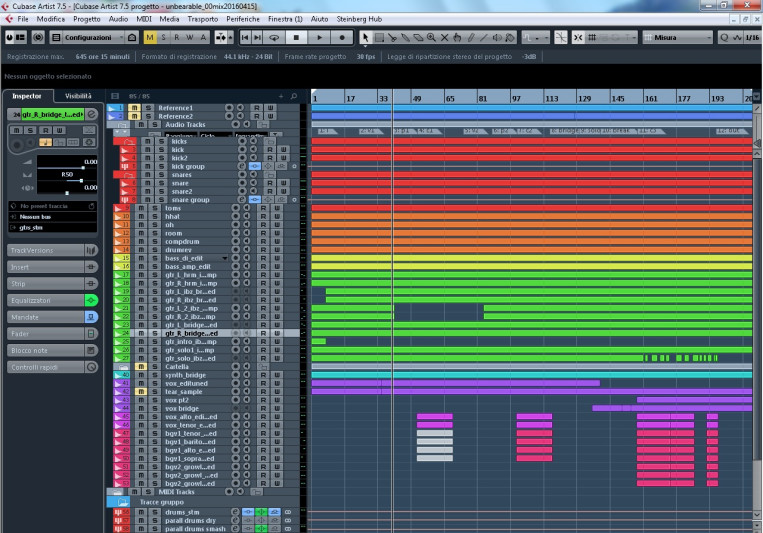The height and width of the screenshot is (533, 763).
Task: Go to next marker button
Action: (257, 37)
